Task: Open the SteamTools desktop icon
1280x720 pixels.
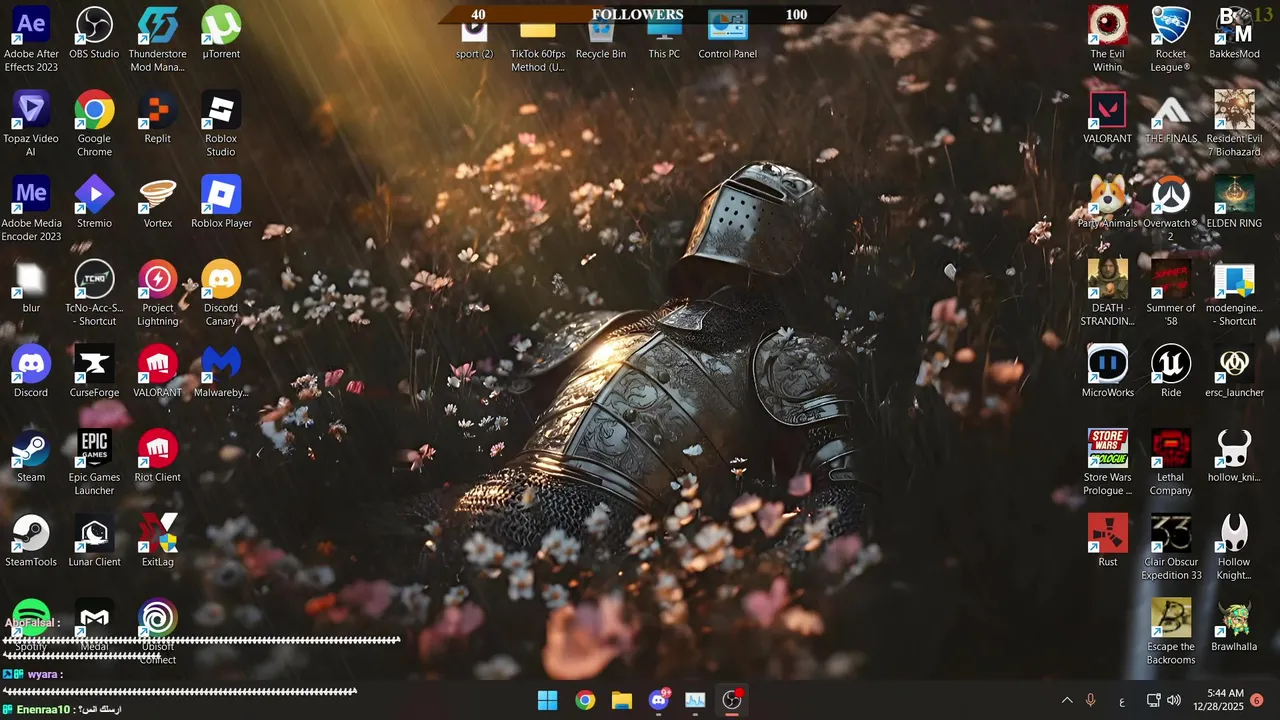Action: click(31, 542)
